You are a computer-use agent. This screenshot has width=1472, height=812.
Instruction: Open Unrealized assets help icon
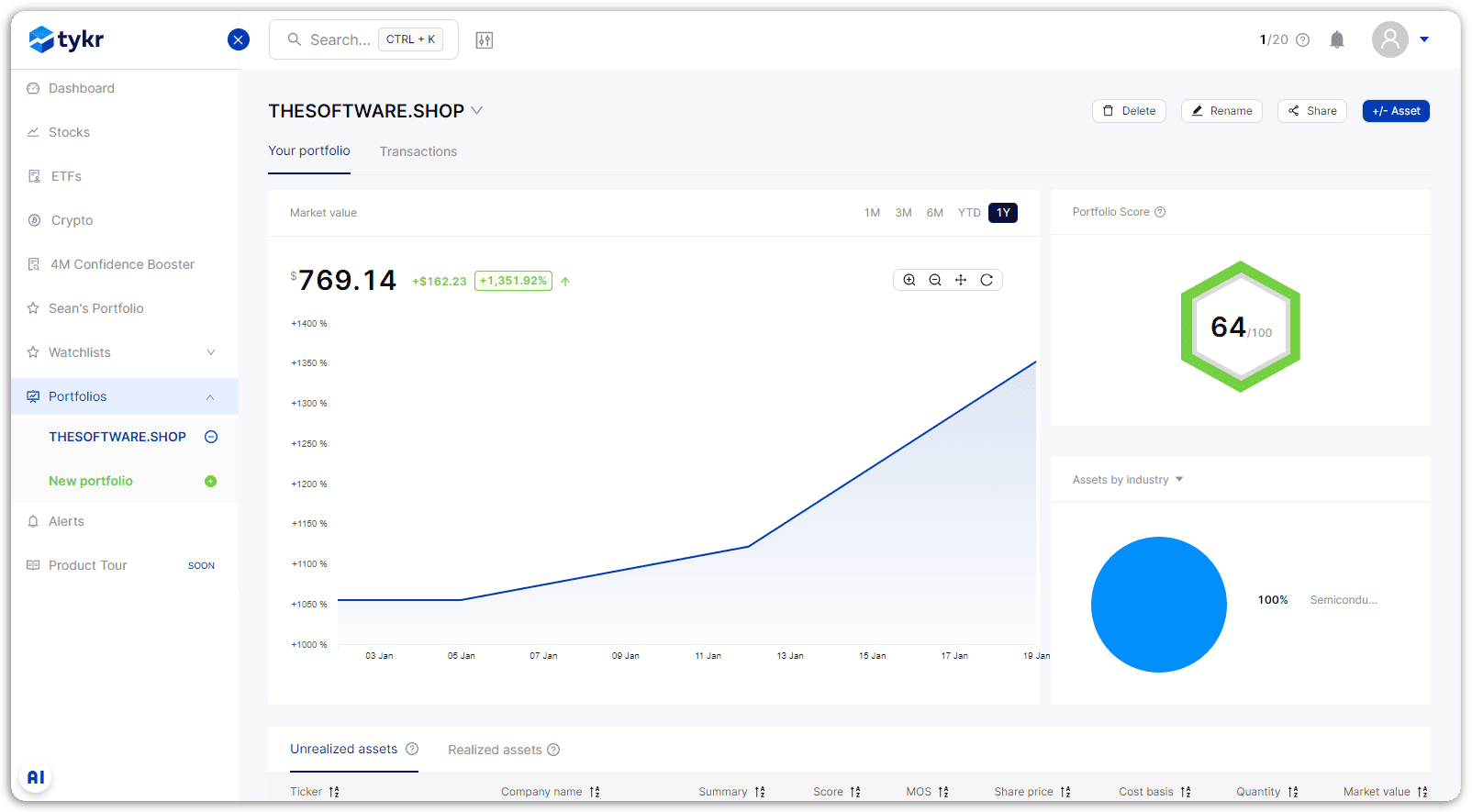pyautogui.click(x=412, y=749)
